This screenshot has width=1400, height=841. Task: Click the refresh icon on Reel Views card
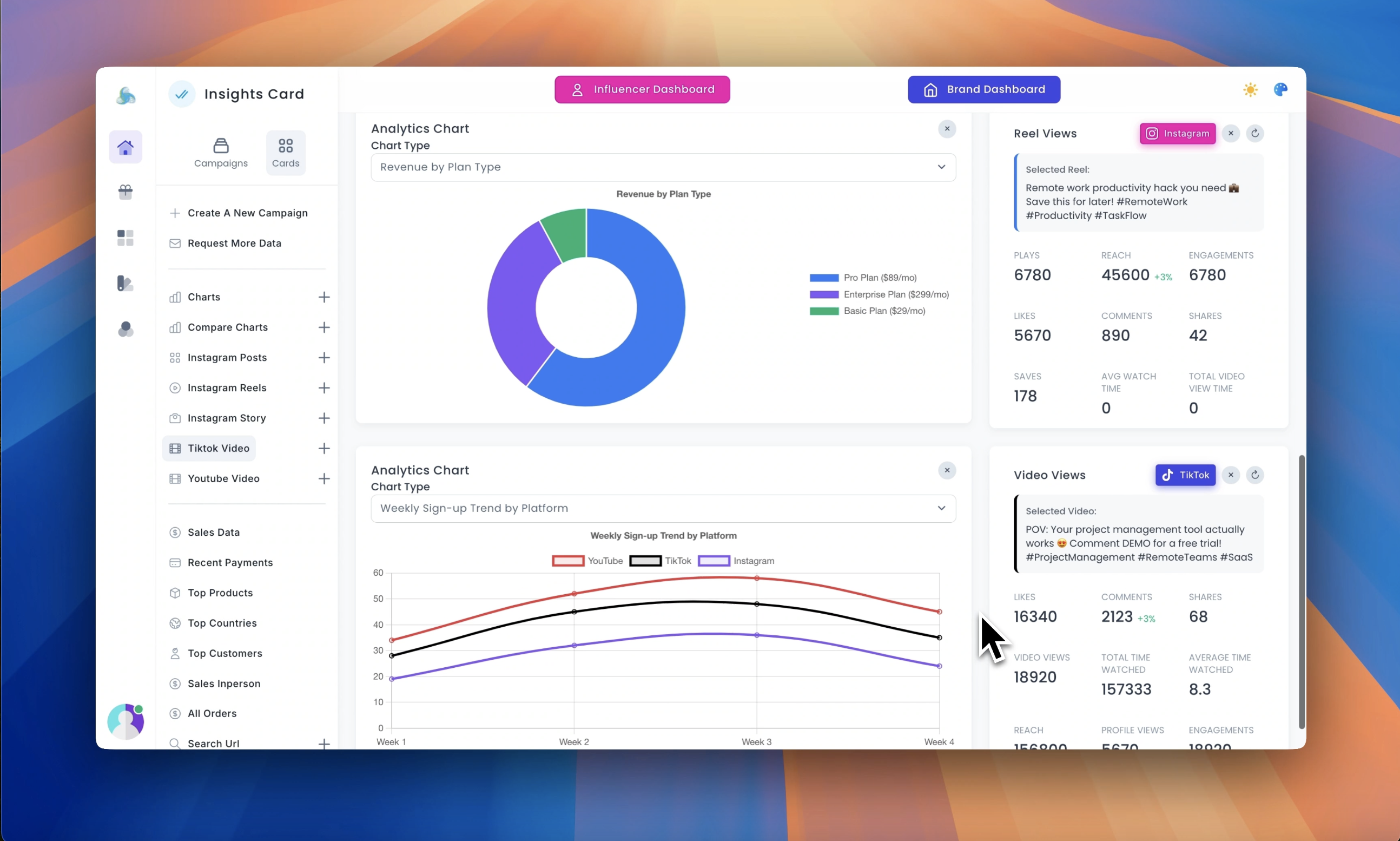tap(1255, 133)
